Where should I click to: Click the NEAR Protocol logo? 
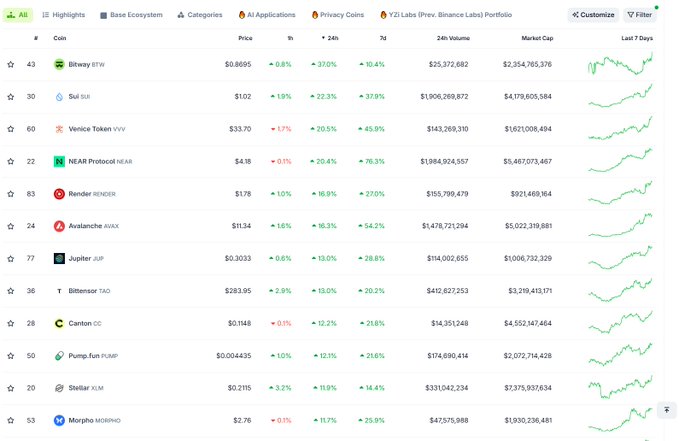point(59,162)
